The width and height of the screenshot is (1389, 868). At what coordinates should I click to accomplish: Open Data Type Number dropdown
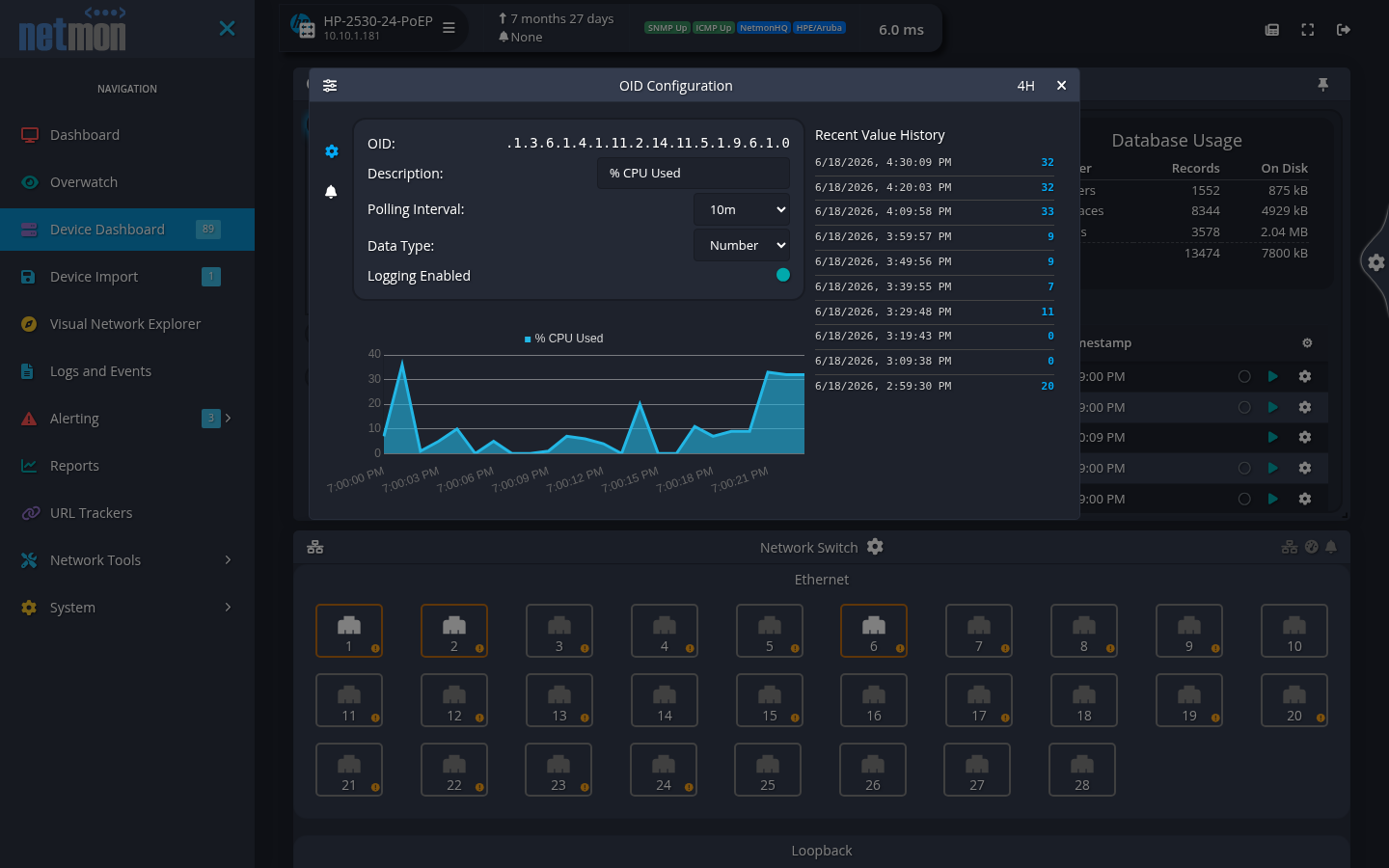click(742, 245)
